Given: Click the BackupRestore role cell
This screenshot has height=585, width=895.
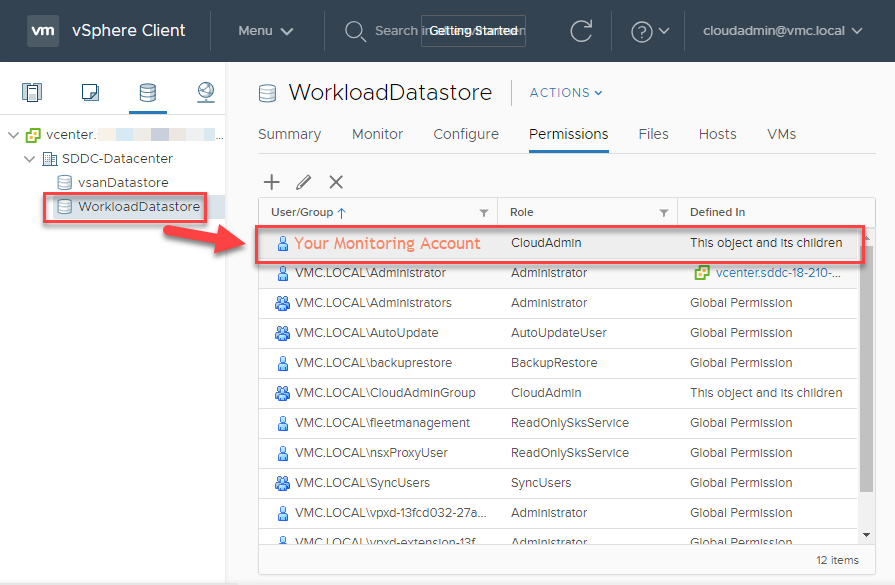Looking at the screenshot, I should 554,363.
